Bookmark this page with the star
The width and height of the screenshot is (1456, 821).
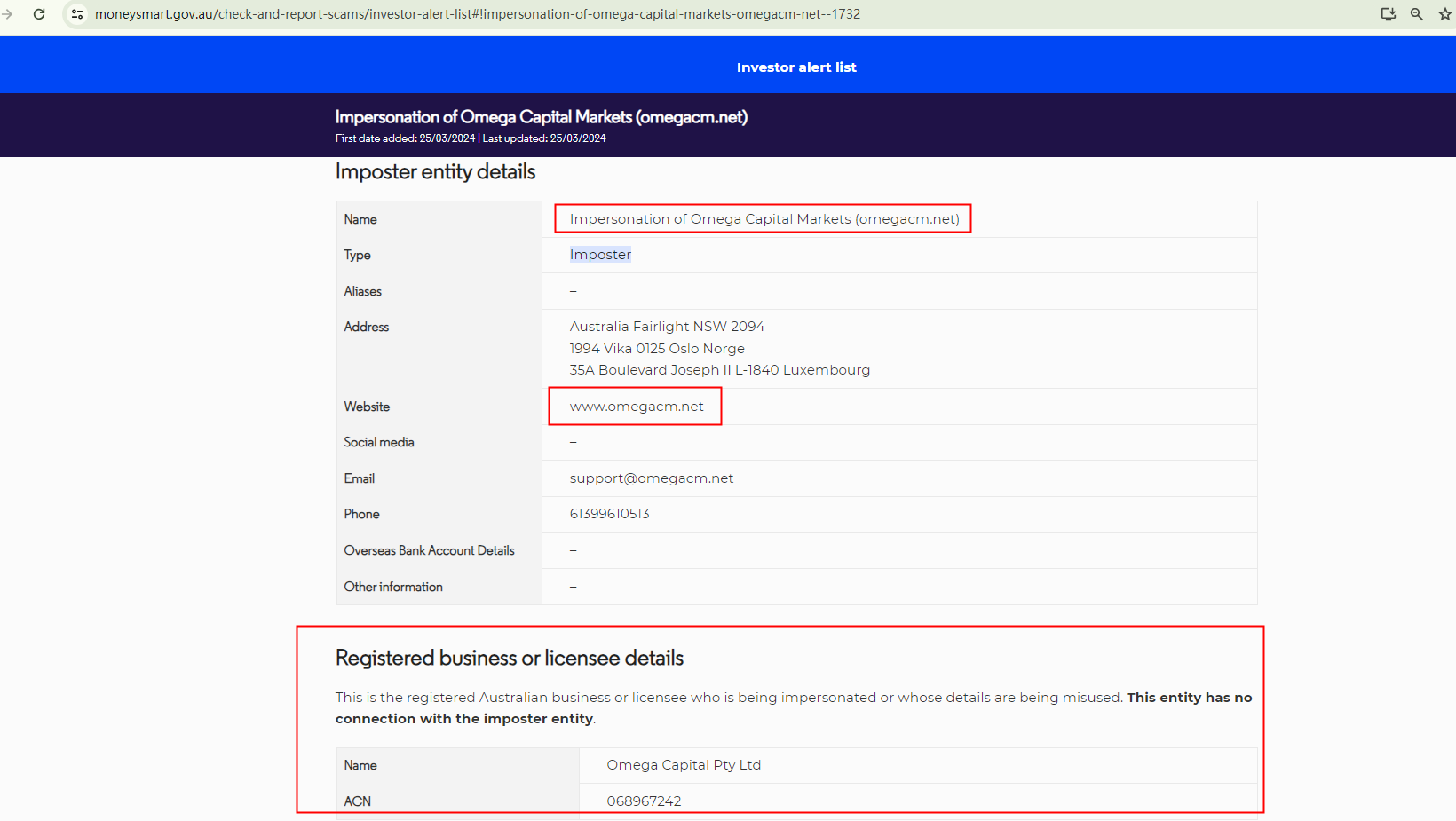[x=1444, y=14]
